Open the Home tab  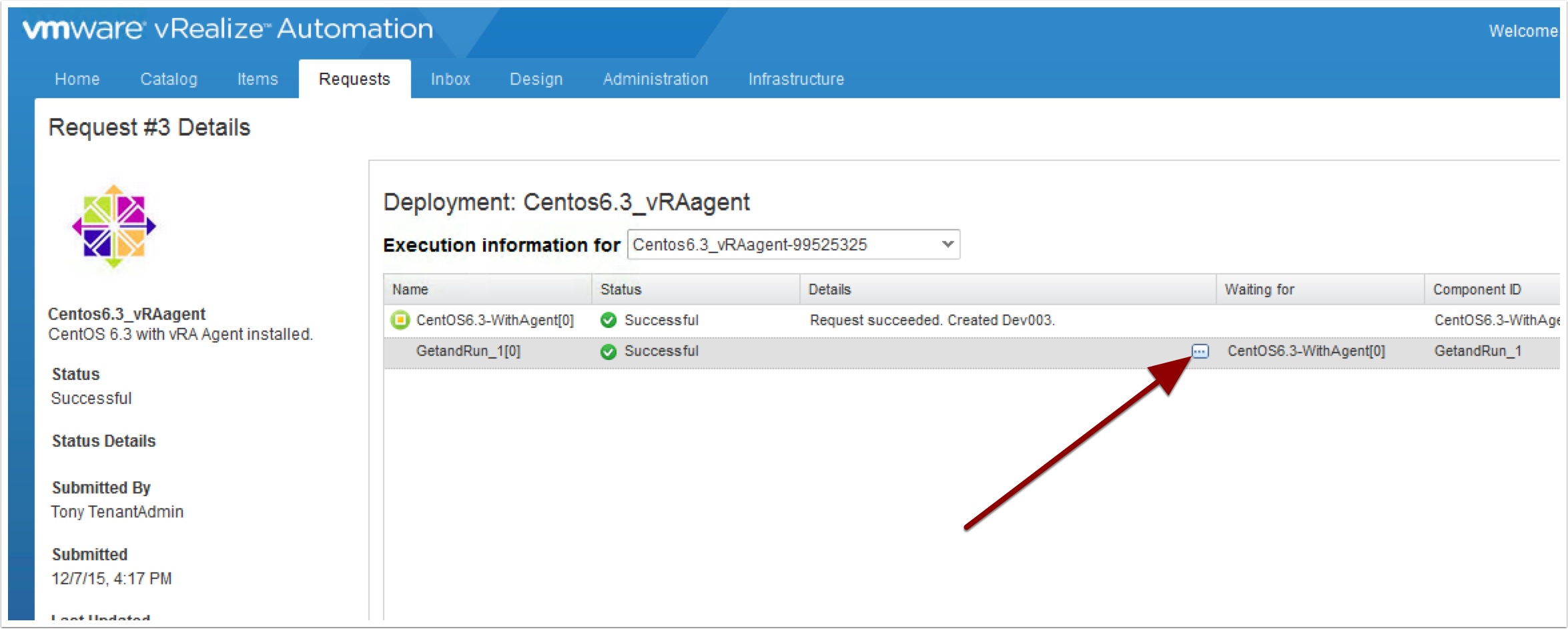77,79
